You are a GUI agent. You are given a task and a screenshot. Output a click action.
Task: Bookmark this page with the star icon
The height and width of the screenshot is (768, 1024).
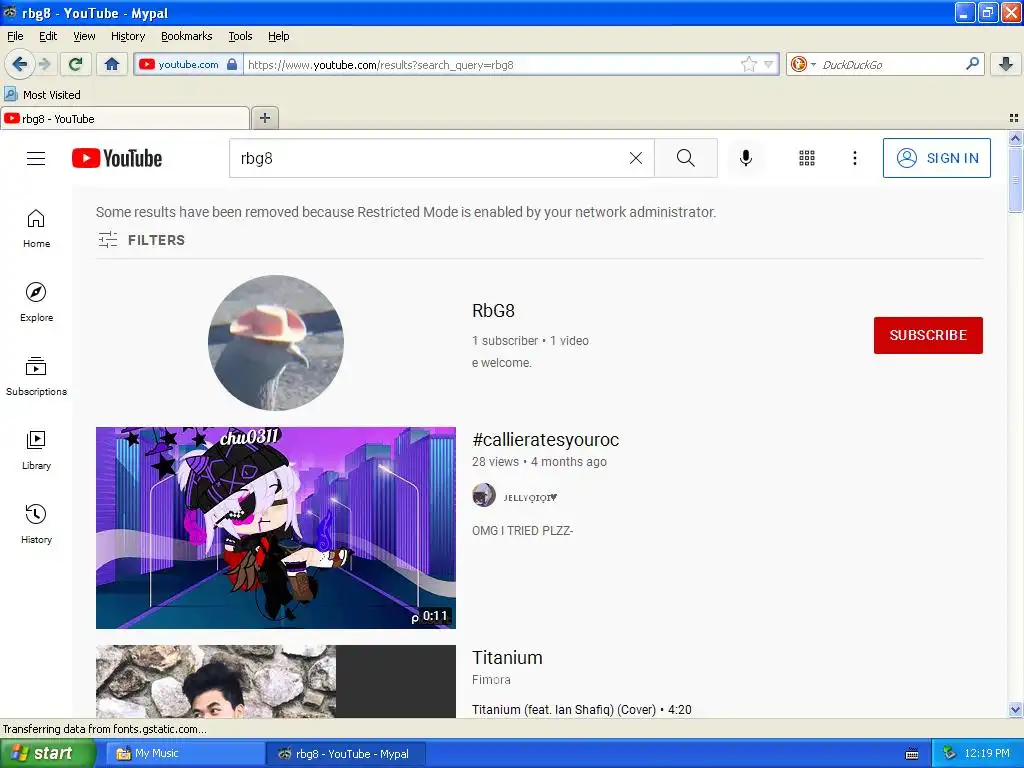pyautogui.click(x=748, y=64)
